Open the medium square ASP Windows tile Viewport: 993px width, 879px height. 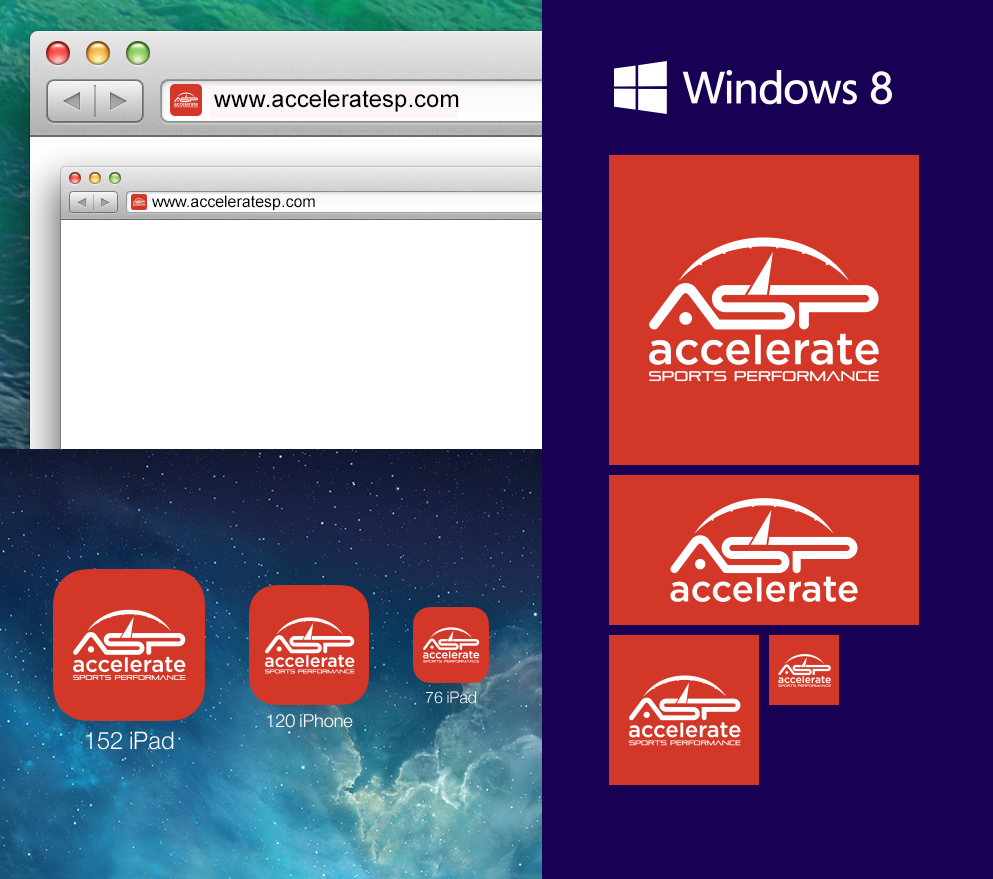[684, 710]
